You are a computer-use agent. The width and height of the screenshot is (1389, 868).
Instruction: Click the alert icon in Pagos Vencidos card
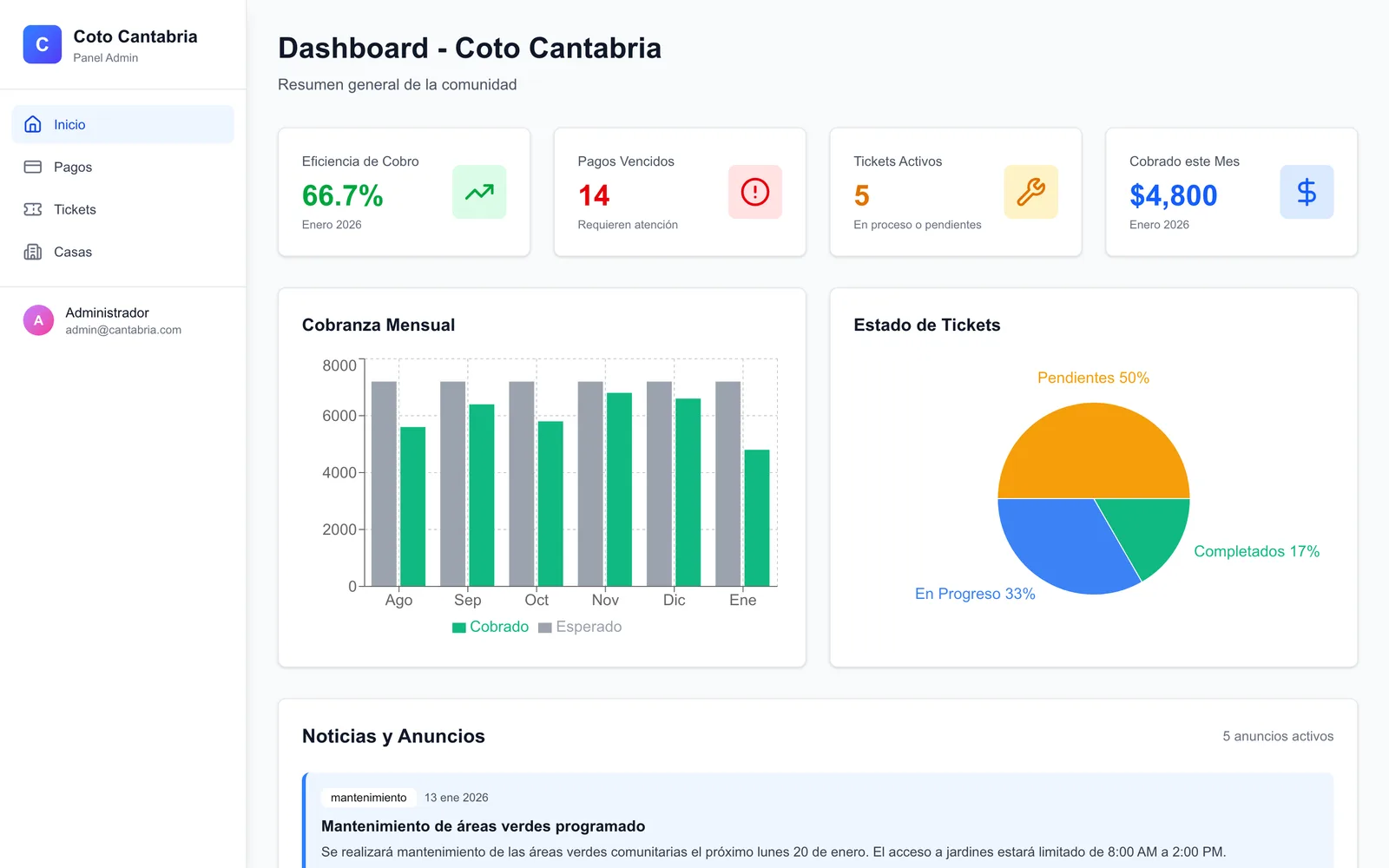pos(755,192)
